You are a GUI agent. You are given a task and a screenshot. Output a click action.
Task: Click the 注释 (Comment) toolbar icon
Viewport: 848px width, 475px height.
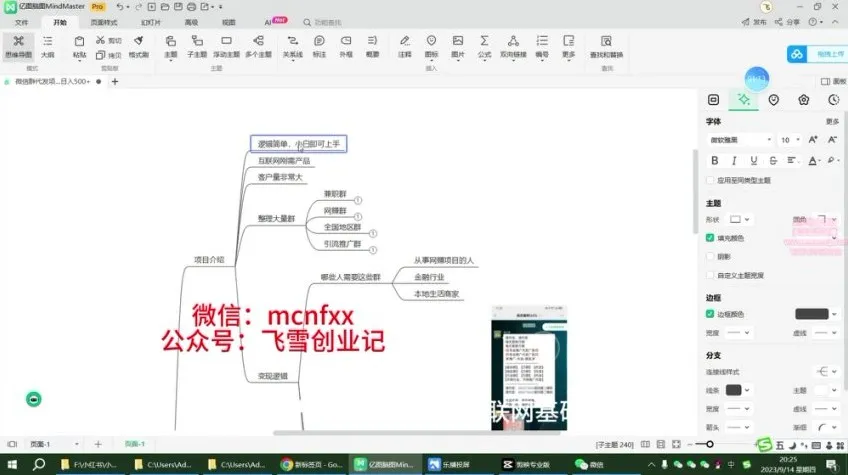pos(405,45)
